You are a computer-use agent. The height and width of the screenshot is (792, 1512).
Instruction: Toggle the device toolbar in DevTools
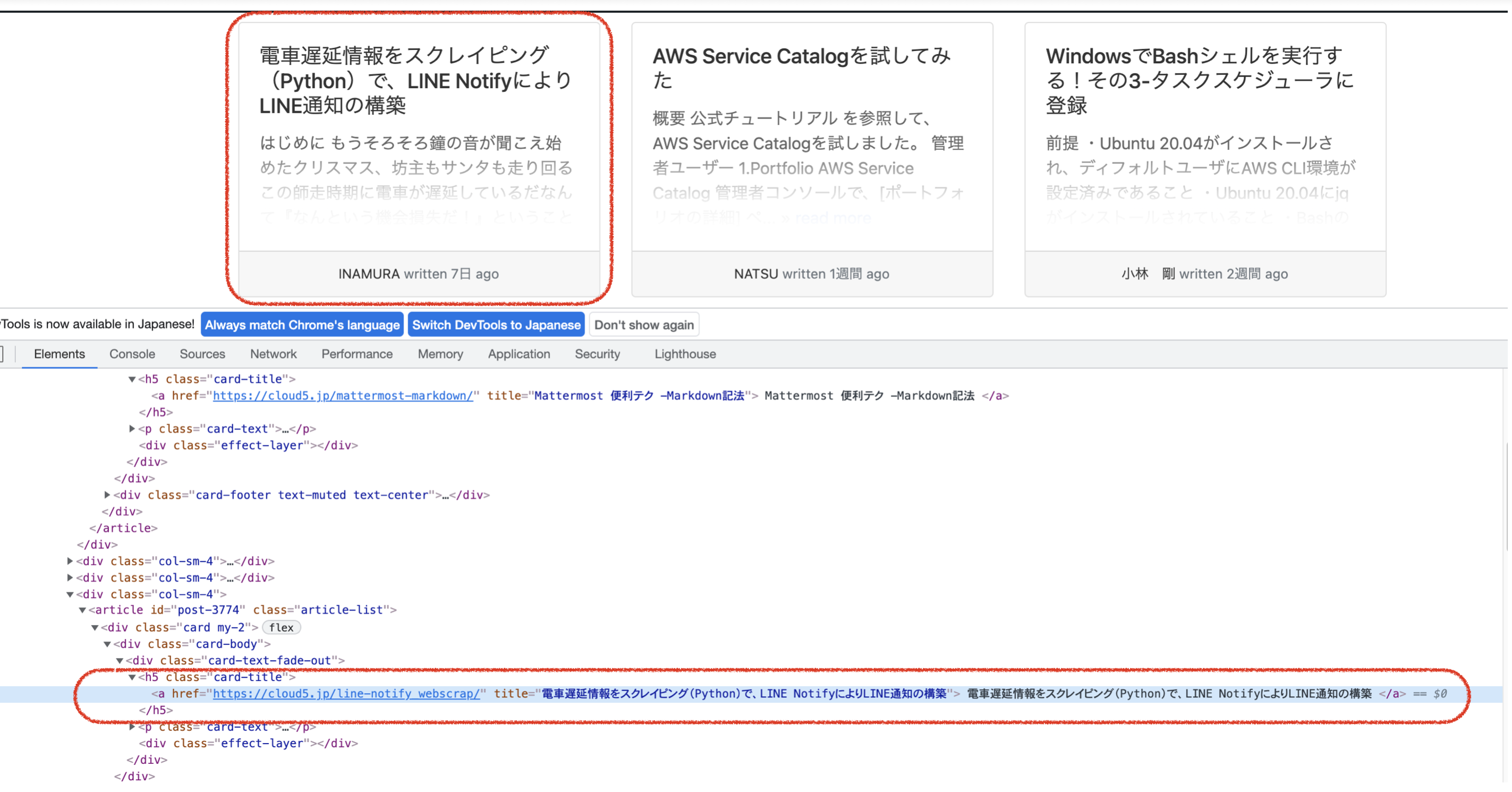[2, 353]
